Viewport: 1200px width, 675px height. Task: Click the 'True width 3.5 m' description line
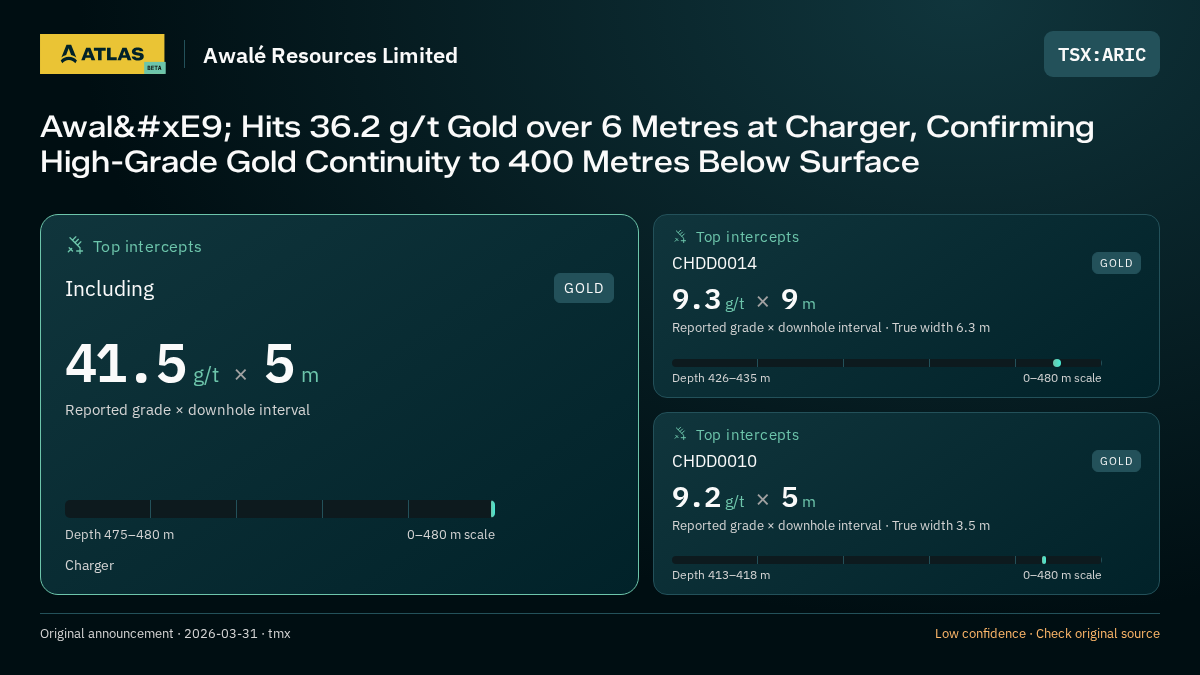point(831,525)
